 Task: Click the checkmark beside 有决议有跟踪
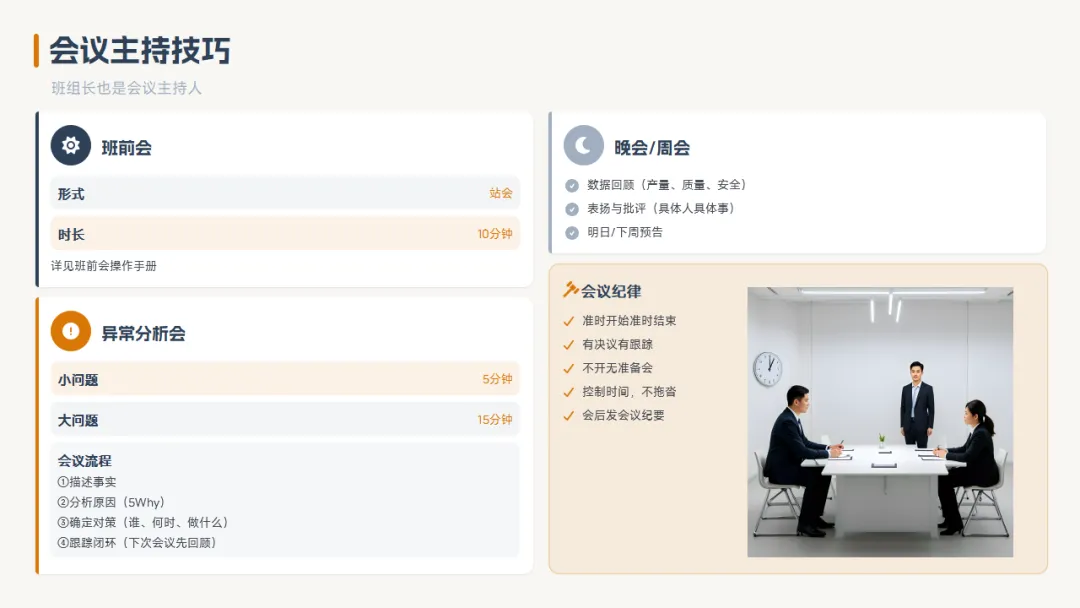[568, 345]
